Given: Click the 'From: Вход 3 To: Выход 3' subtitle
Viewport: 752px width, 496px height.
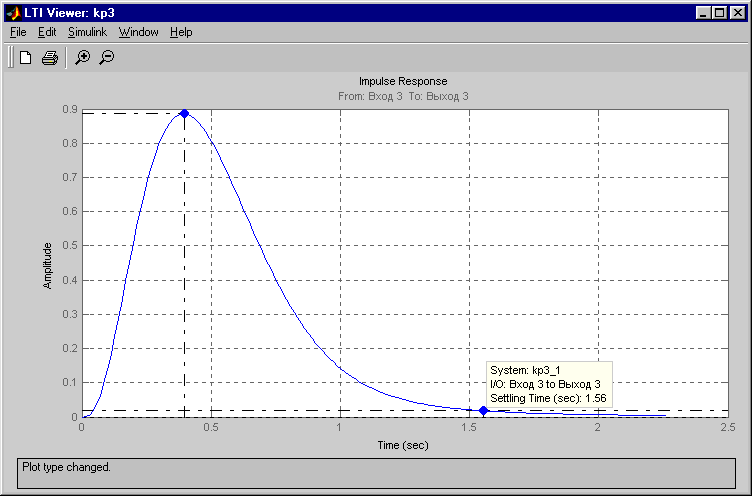Looking at the screenshot, I should coord(403,96).
